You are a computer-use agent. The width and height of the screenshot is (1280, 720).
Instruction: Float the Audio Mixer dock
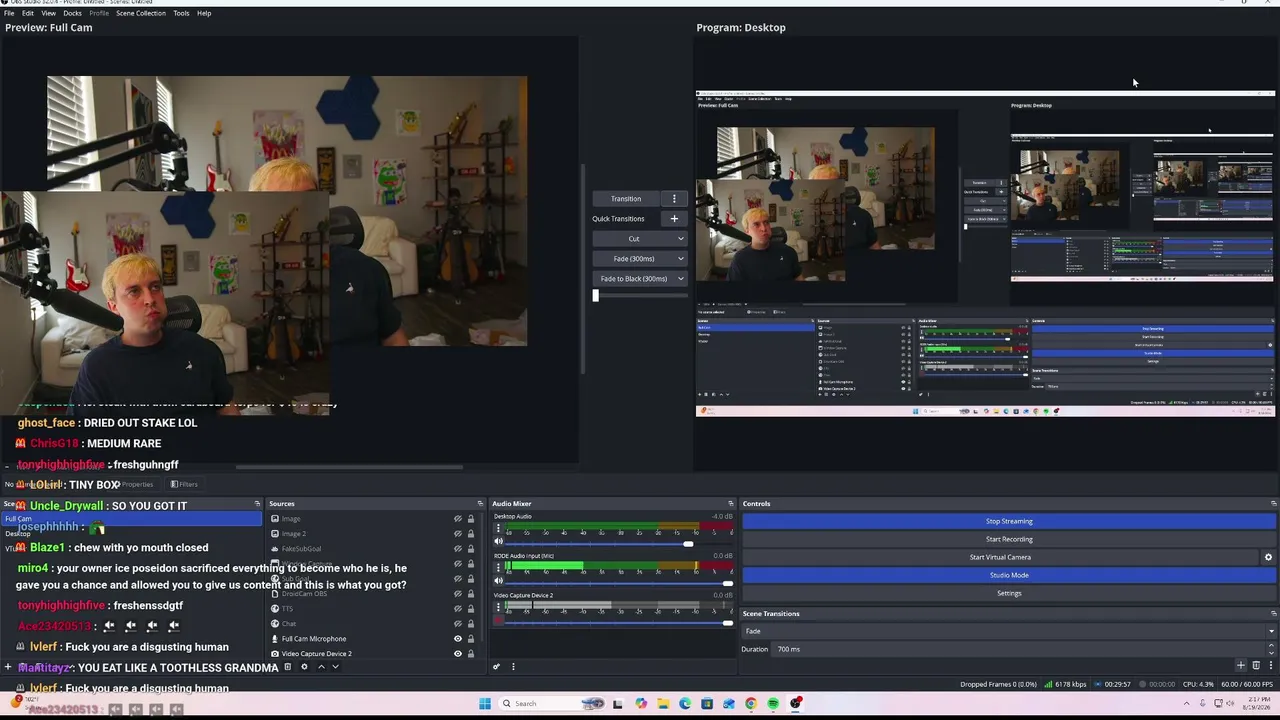tap(730, 504)
